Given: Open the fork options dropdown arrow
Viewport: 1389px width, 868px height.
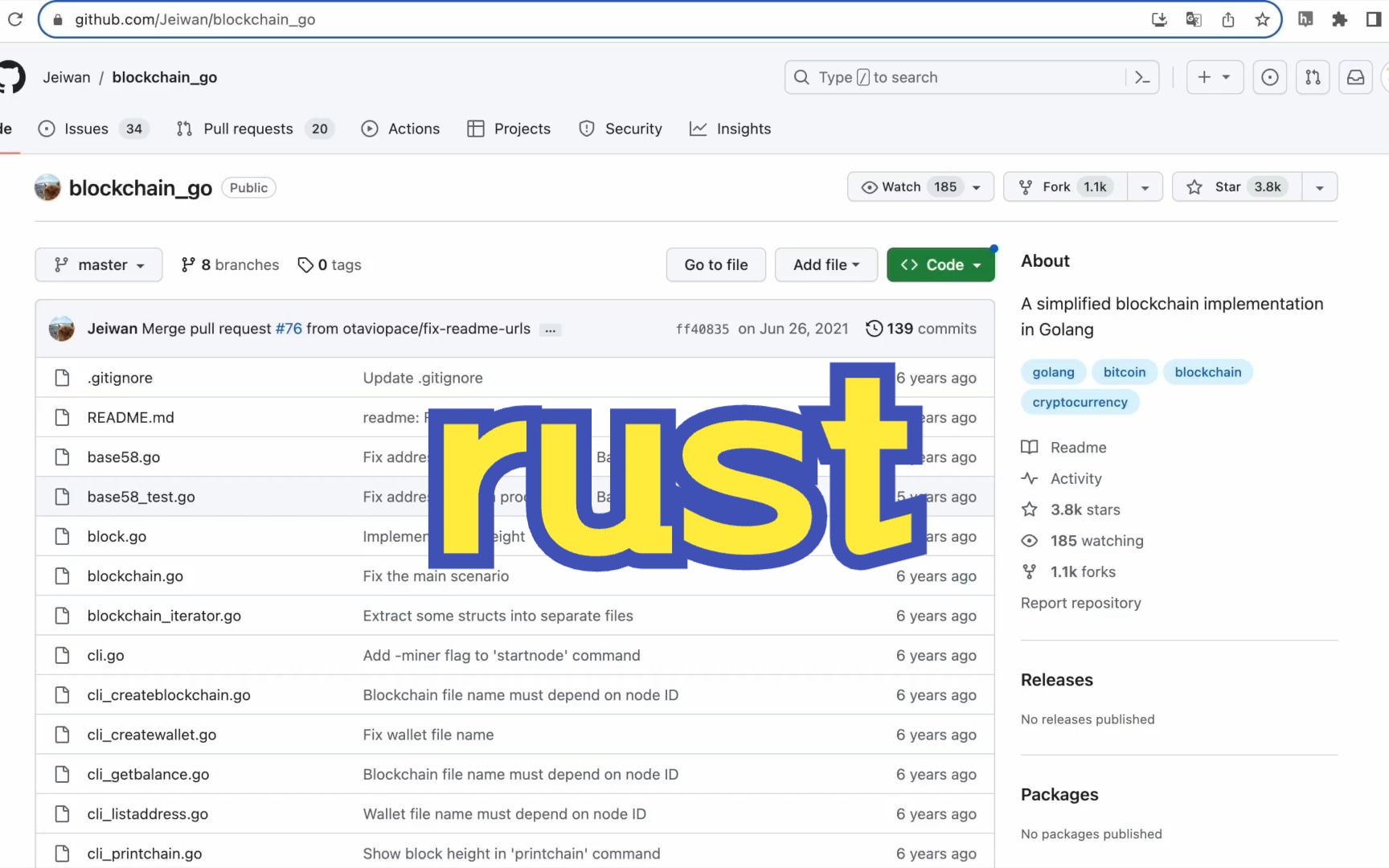Looking at the screenshot, I should (1145, 186).
